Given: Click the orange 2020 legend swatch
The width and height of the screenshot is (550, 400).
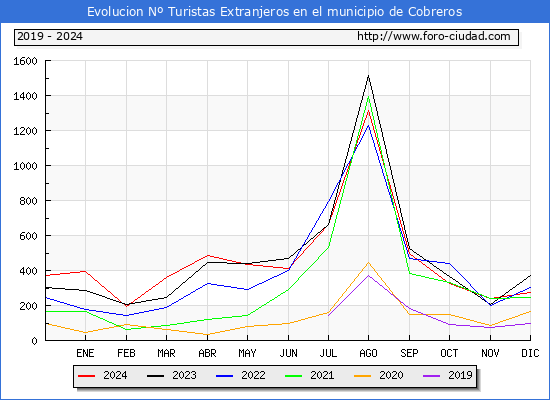Looking at the screenshot, I should pos(363,376).
